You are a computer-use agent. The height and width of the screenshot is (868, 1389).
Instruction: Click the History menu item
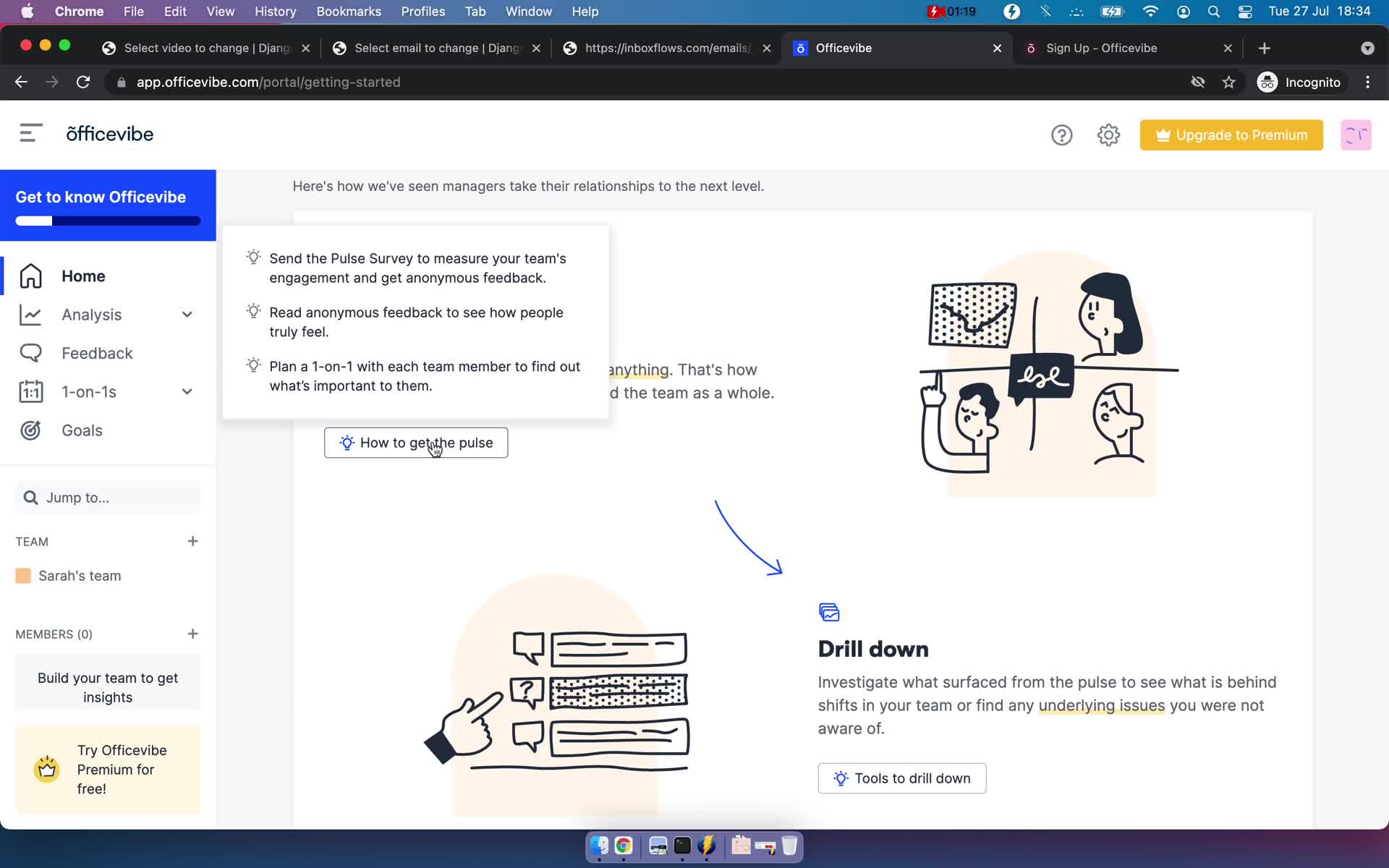pyautogui.click(x=274, y=11)
